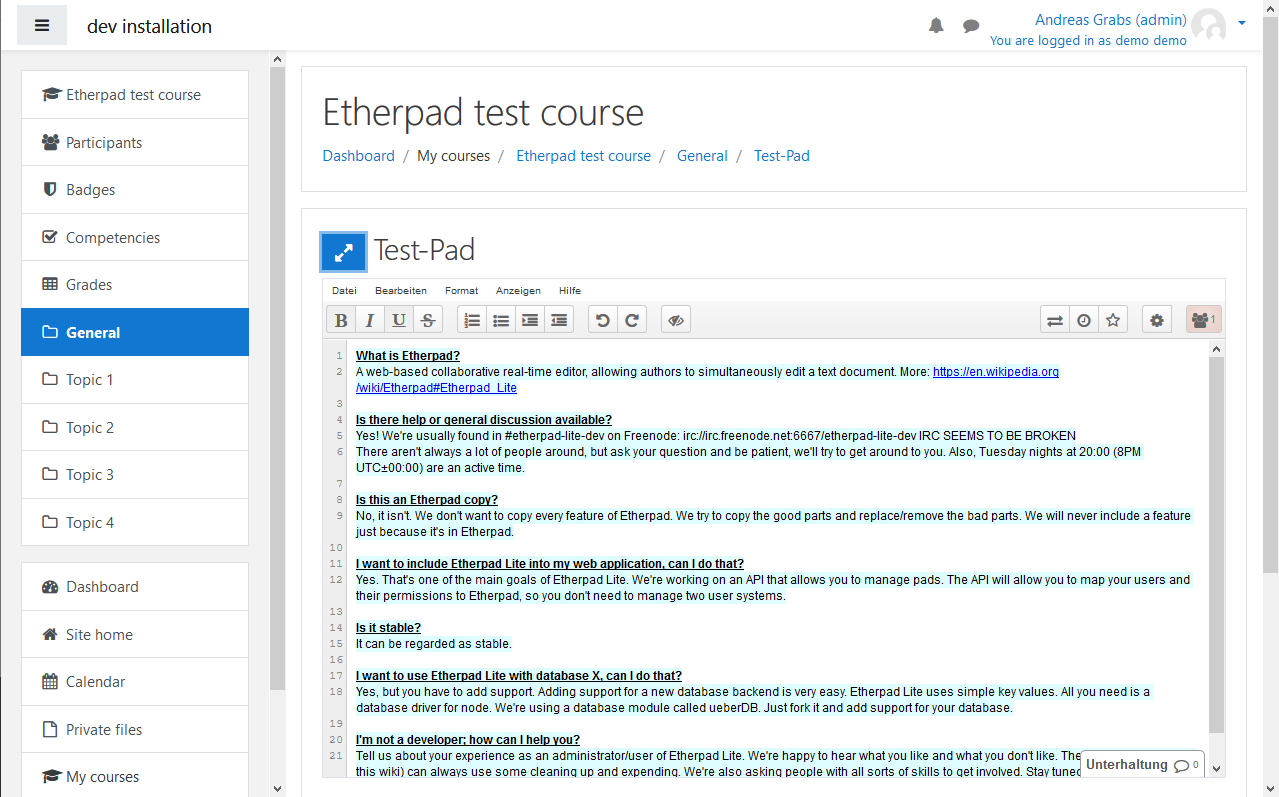Select Topic 1 in the sidebar
Viewport: 1279px width, 797px height.
[x=135, y=380]
